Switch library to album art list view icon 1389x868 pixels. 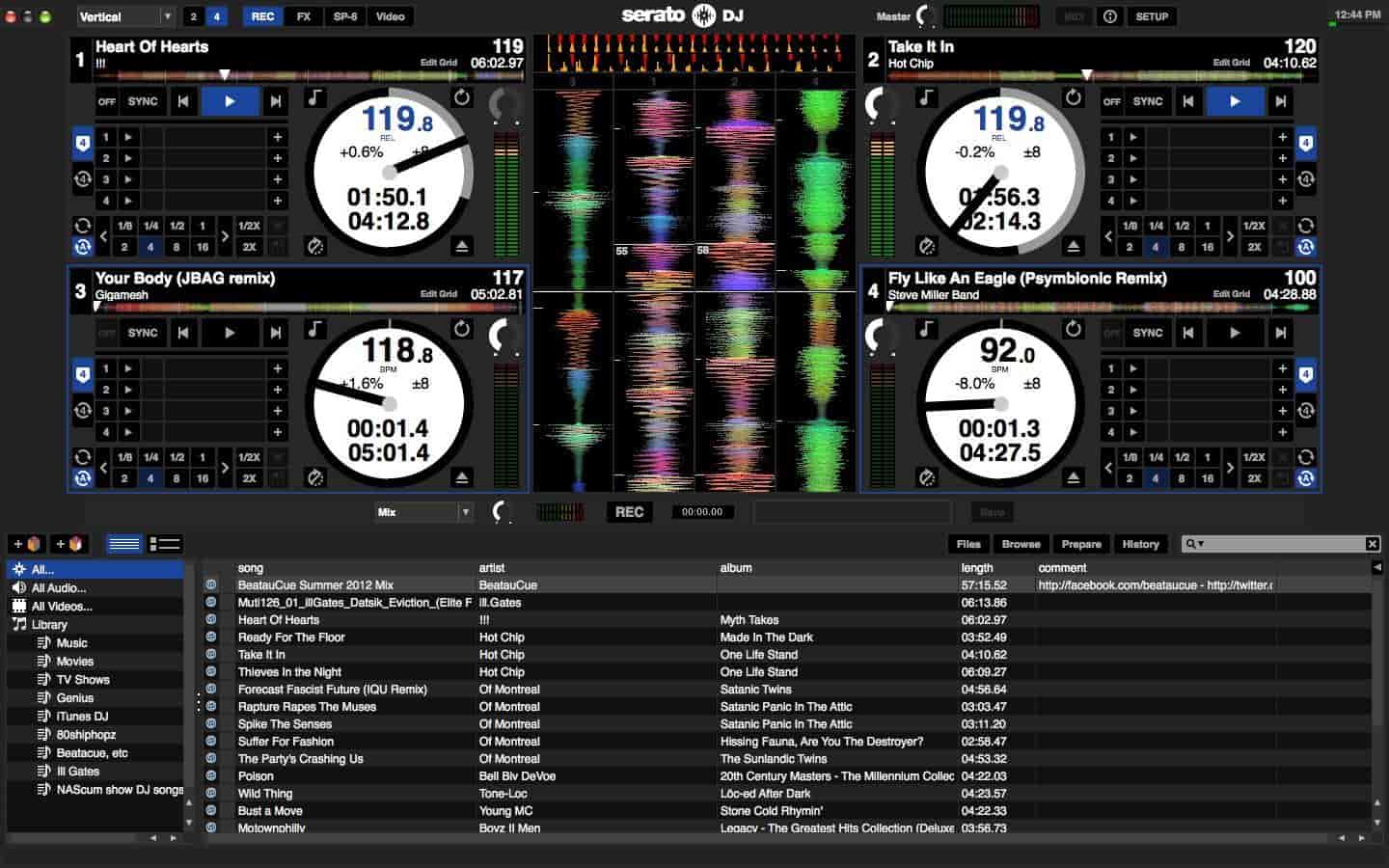point(163,544)
